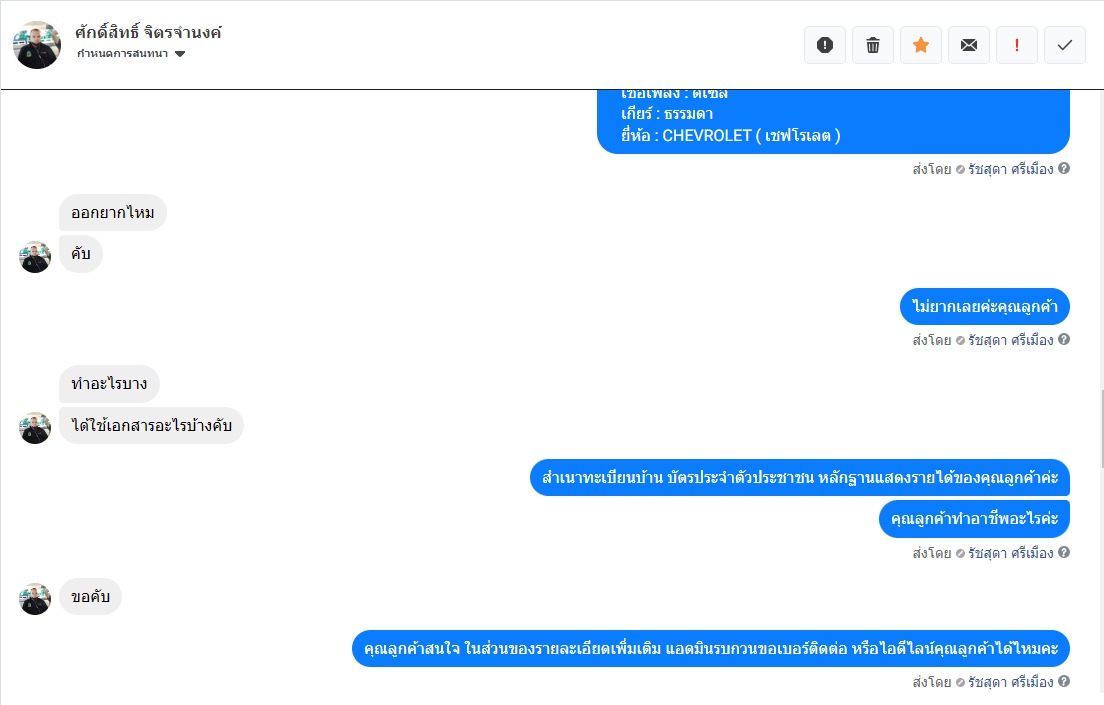Image resolution: width=1104 pixels, height=705 pixels.
Task: Click the สำเนาทะเบียนบ้าน documents reply bubble
Action: click(x=800, y=478)
